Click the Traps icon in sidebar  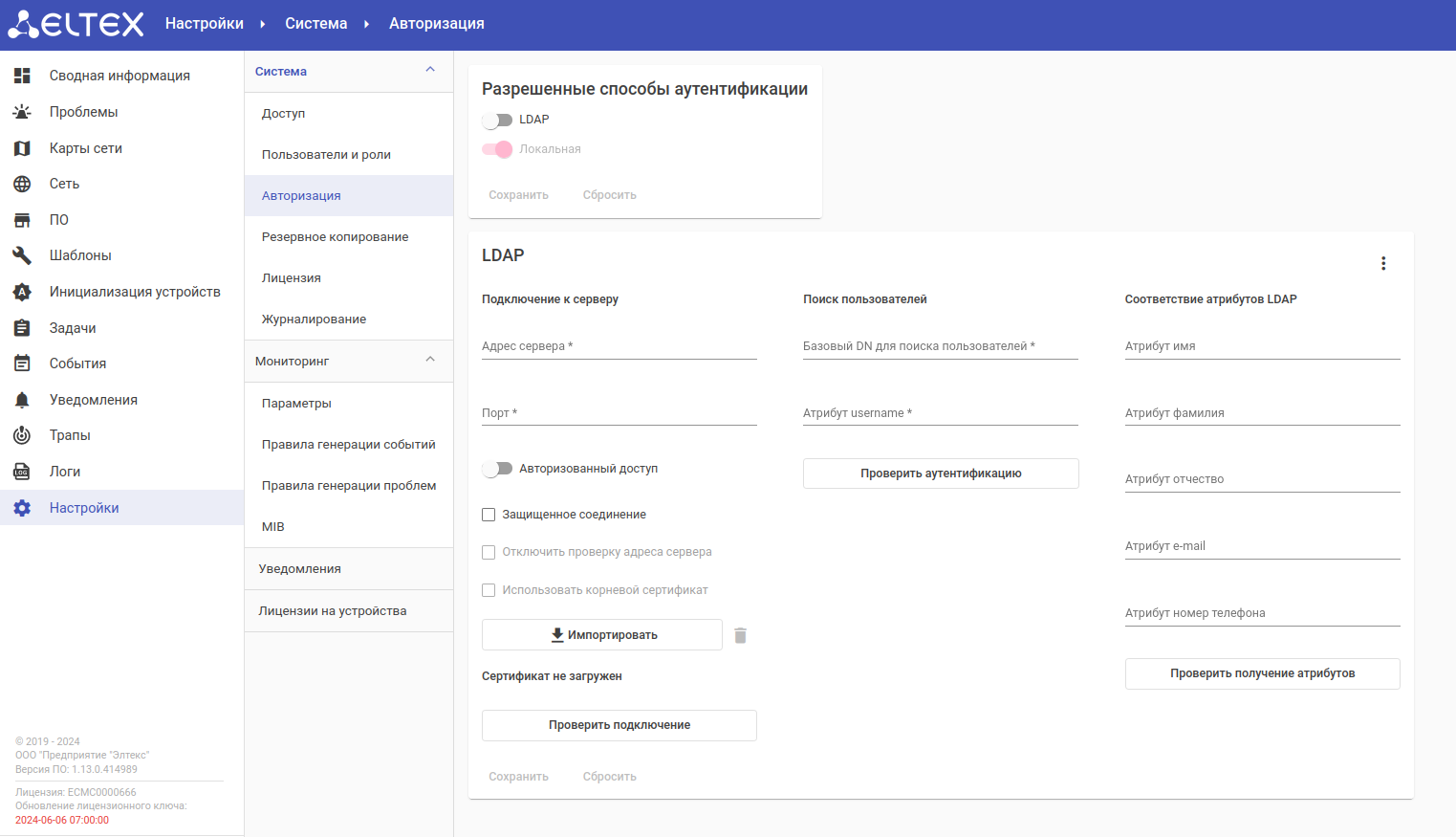22,435
